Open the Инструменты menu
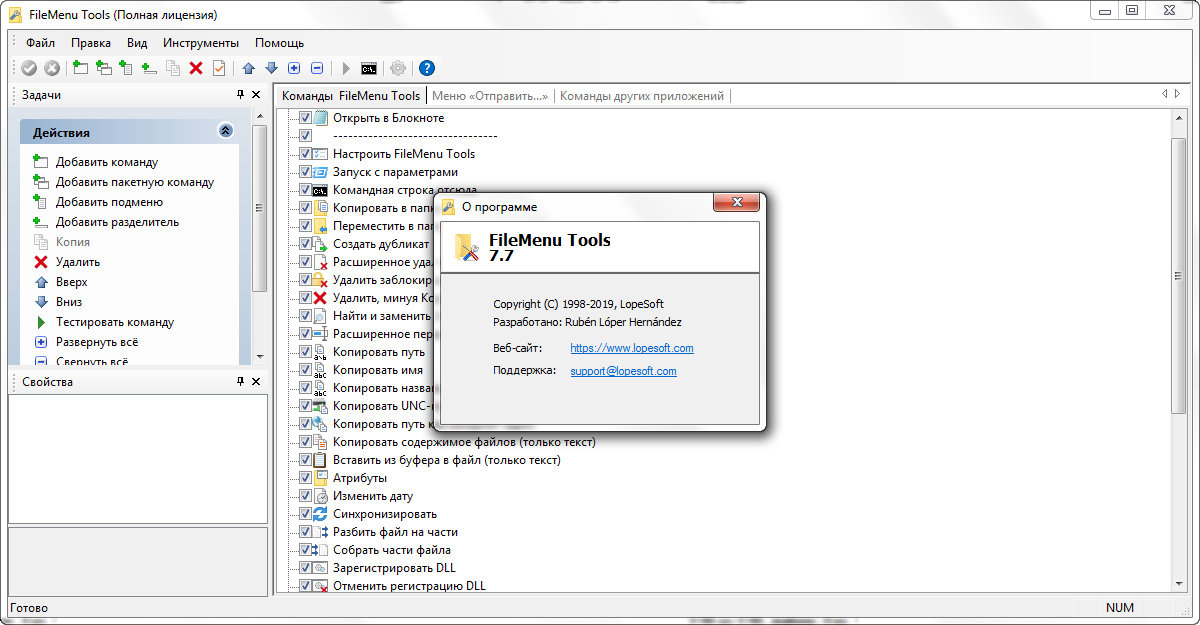The height and width of the screenshot is (625, 1200). (x=201, y=43)
